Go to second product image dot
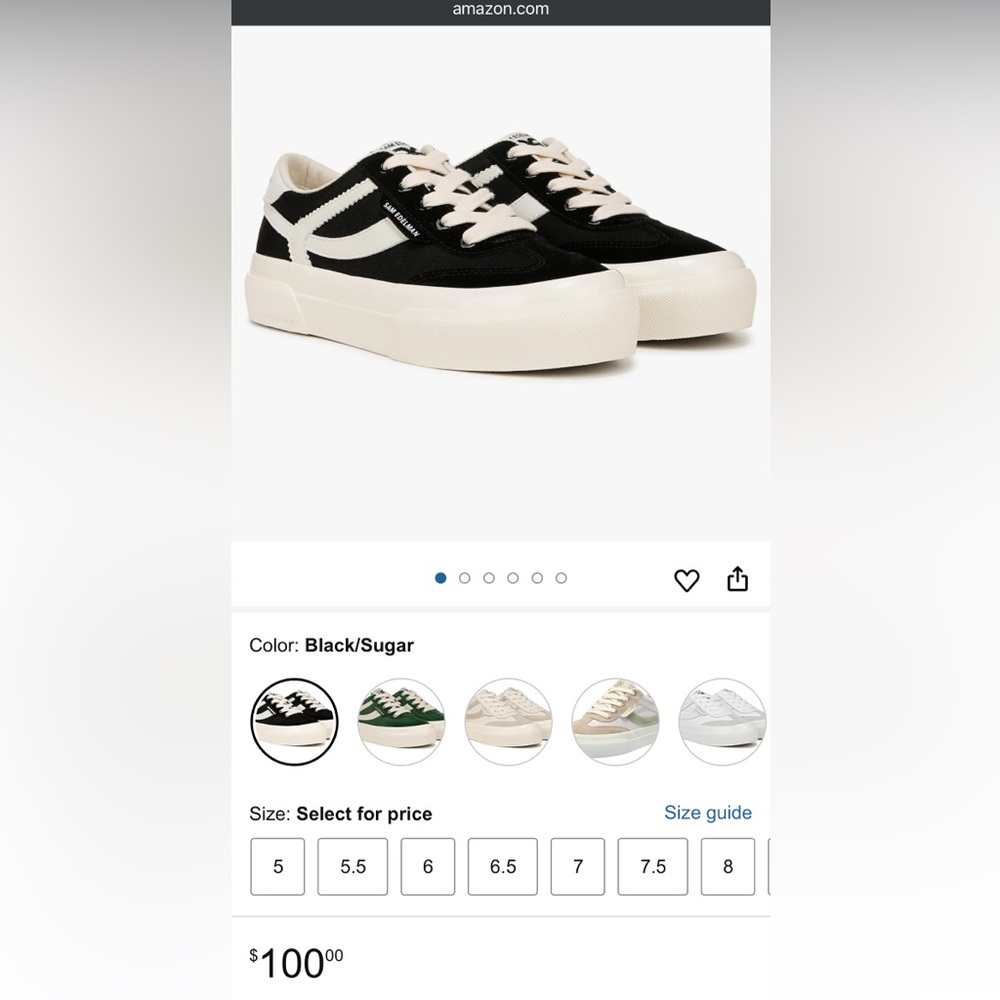The height and width of the screenshot is (1000, 1000). 464,578
